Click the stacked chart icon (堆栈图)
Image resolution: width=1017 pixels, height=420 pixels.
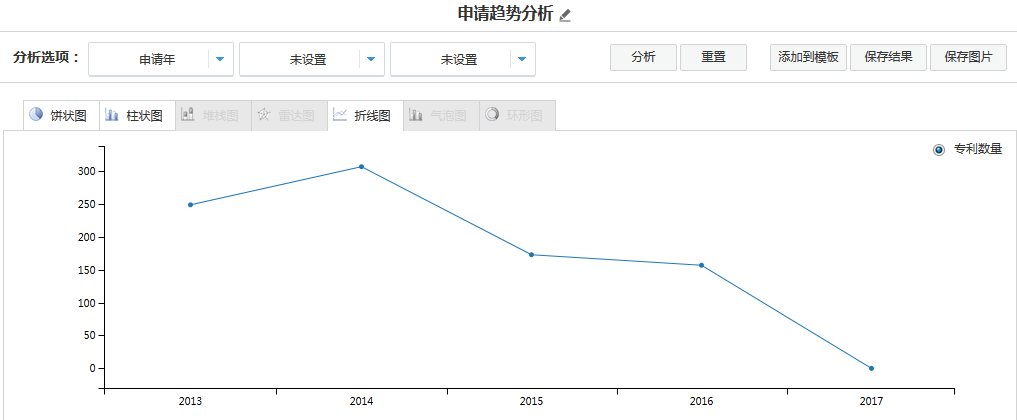(188, 115)
